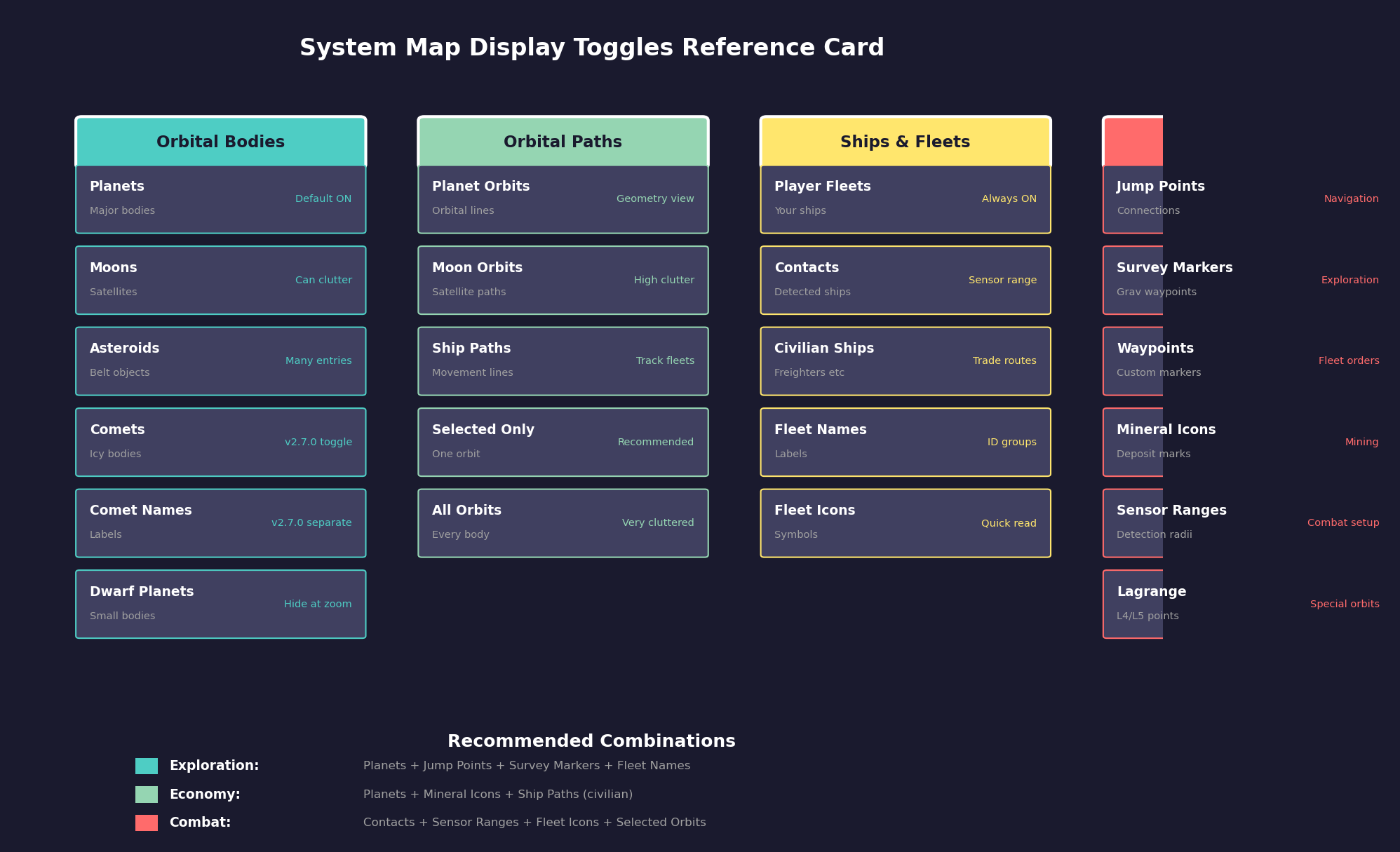The height and width of the screenshot is (852, 1400).
Task: Enable the All Orbits toggle
Action: 563,522
